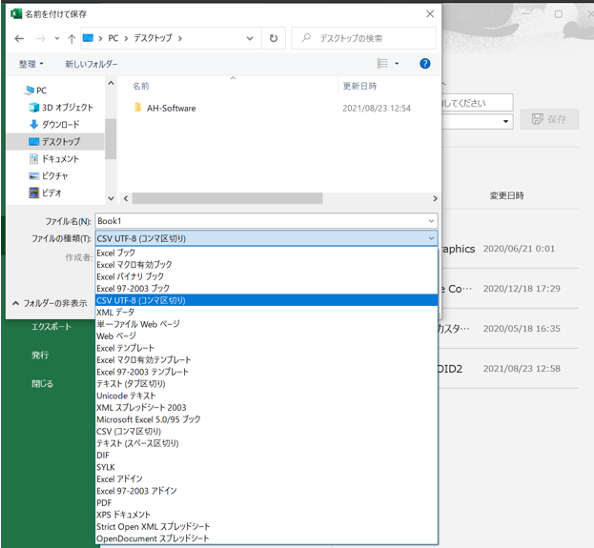Hide folders pane toggle
This screenshot has width=594, height=548.
coord(50,303)
